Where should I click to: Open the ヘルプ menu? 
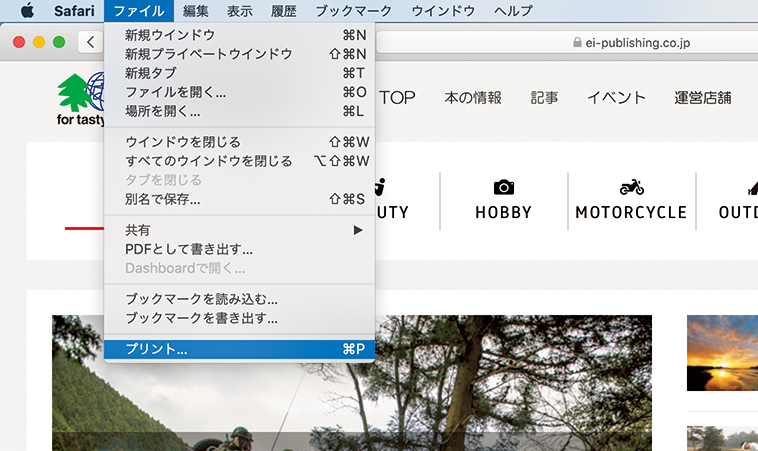click(513, 11)
